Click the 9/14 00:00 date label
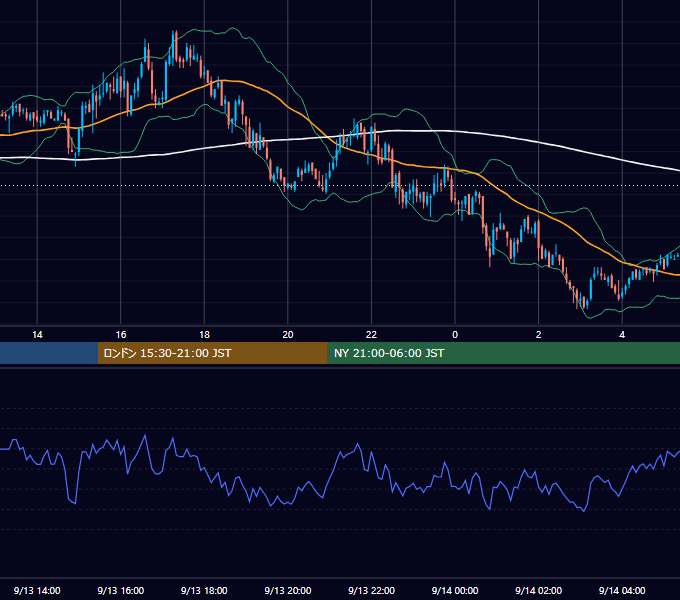The width and height of the screenshot is (680, 600). (455, 590)
